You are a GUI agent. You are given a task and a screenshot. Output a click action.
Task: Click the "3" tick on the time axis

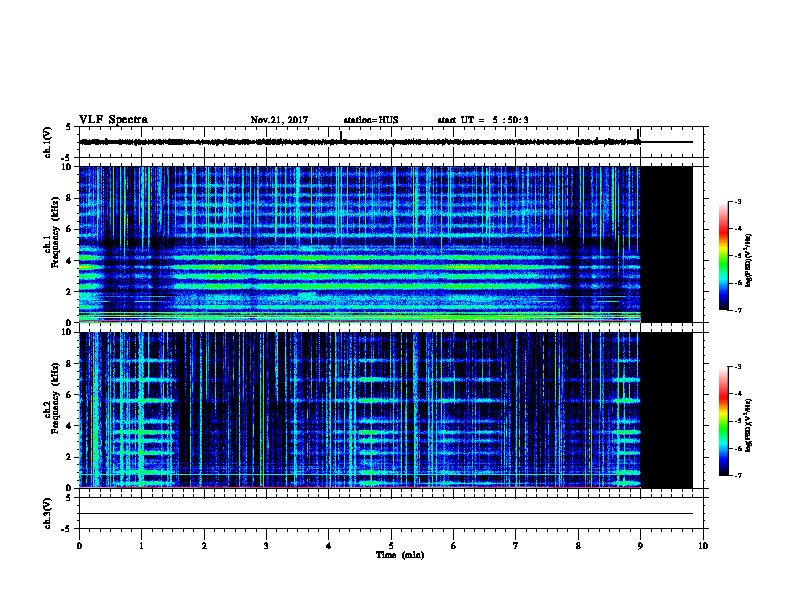pos(266,546)
